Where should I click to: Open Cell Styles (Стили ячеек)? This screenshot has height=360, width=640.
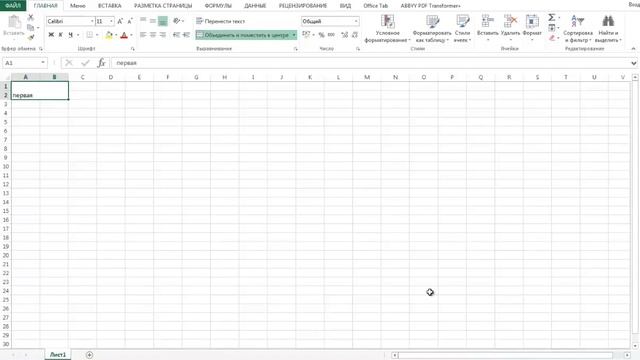(x=462, y=29)
